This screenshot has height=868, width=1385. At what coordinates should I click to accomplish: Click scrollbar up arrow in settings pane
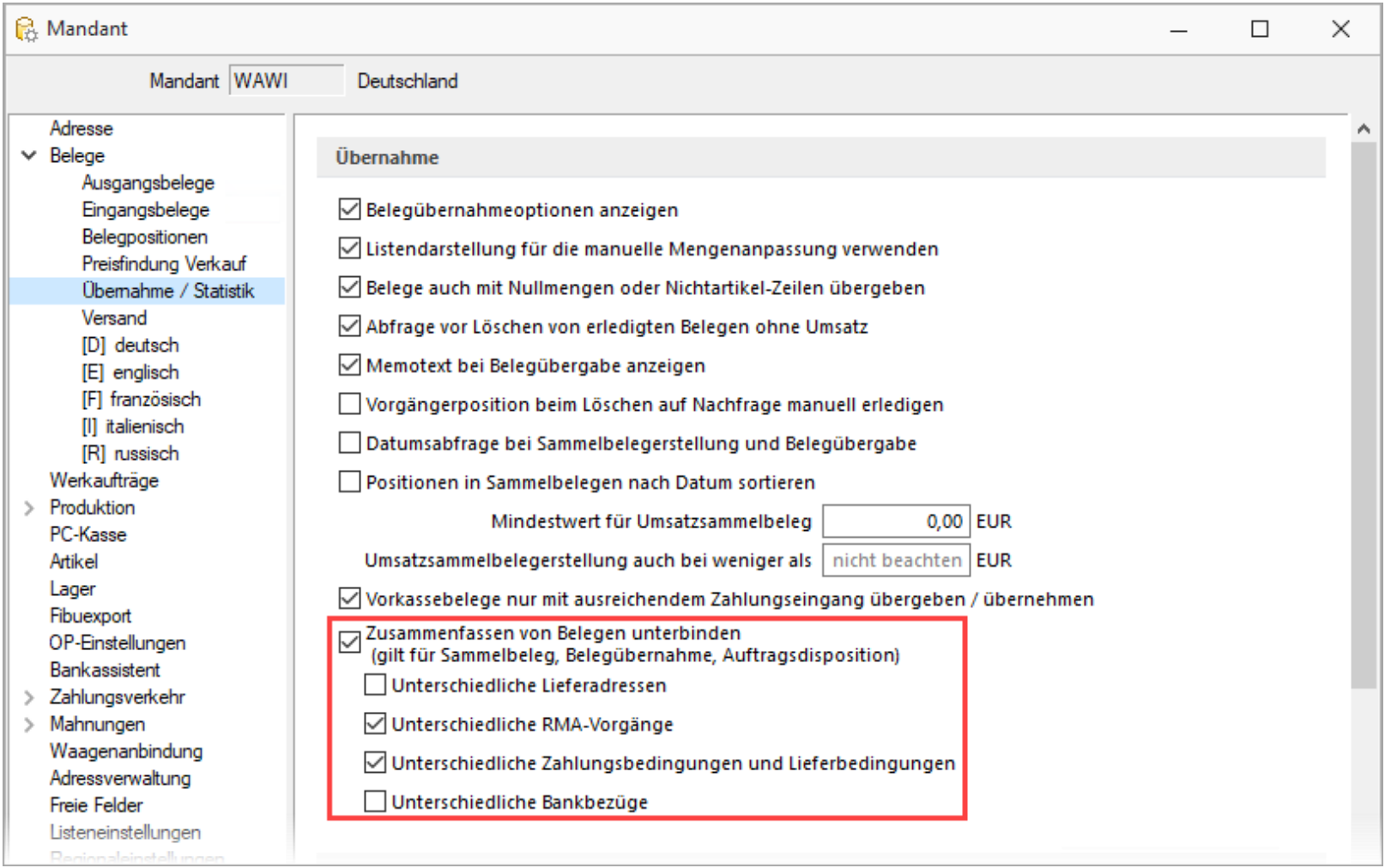coord(1364,129)
